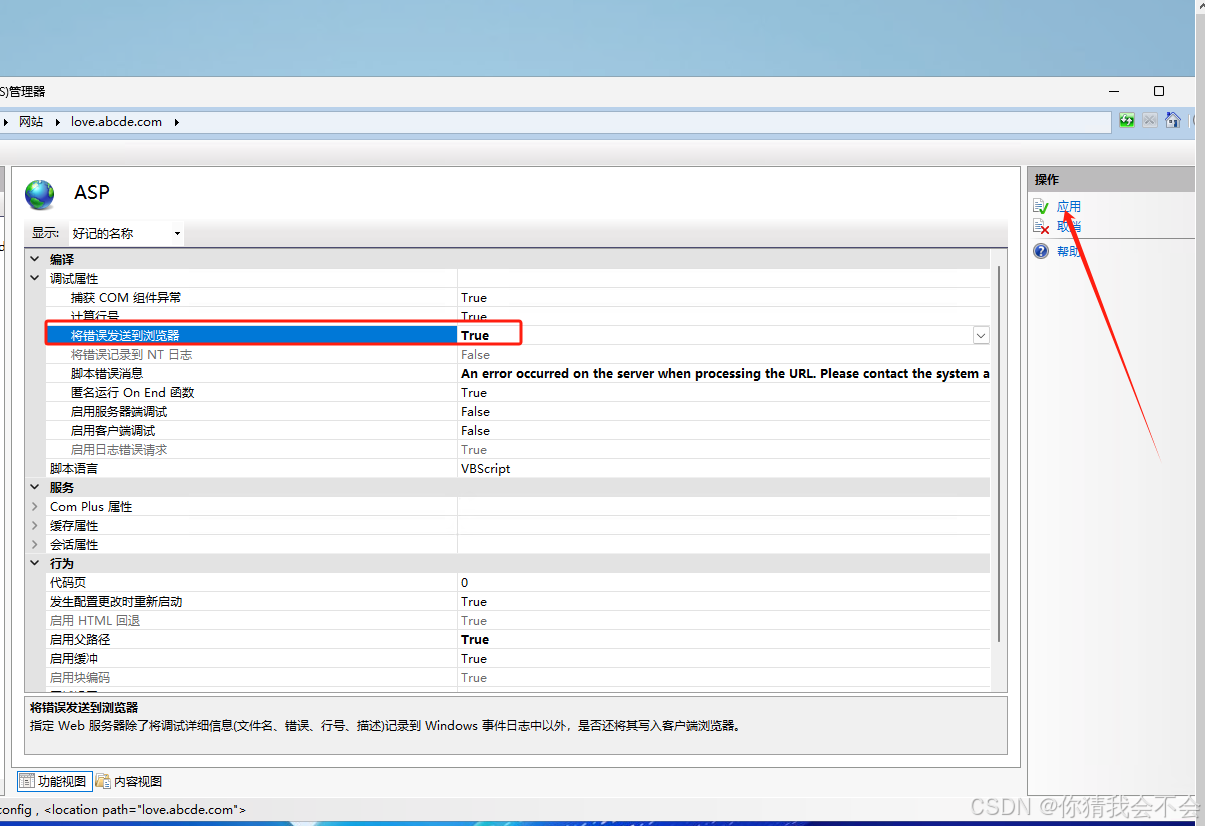Select 匿名运行 On End 函数 property

[132, 392]
